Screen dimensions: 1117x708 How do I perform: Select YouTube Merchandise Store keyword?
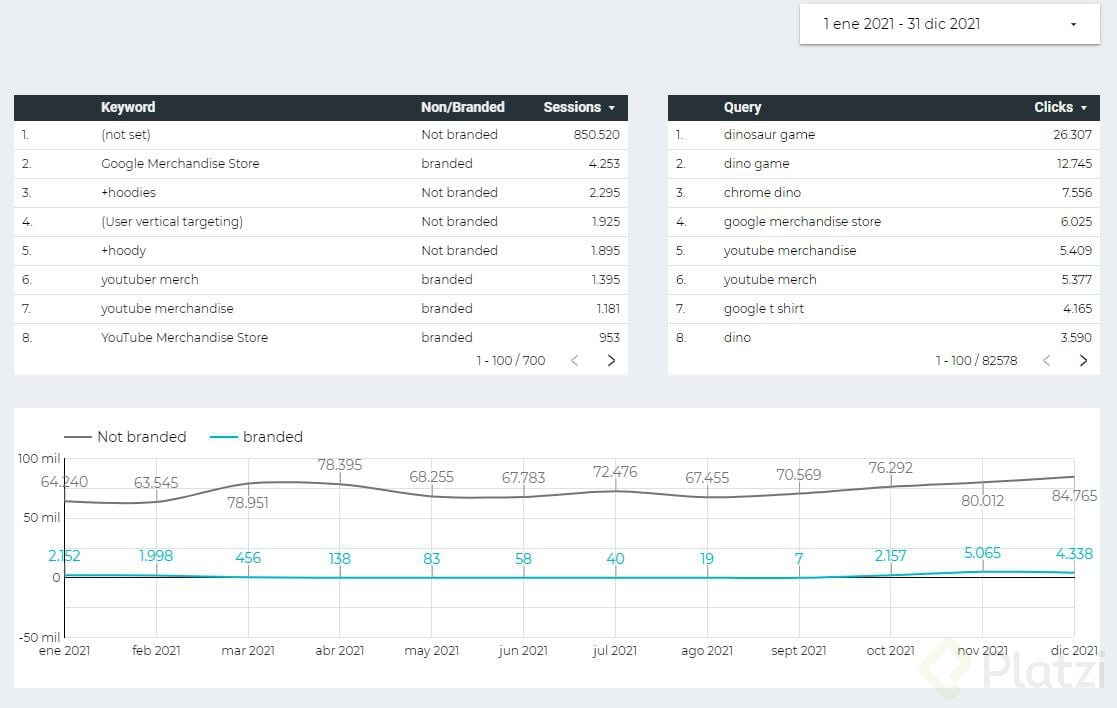185,338
